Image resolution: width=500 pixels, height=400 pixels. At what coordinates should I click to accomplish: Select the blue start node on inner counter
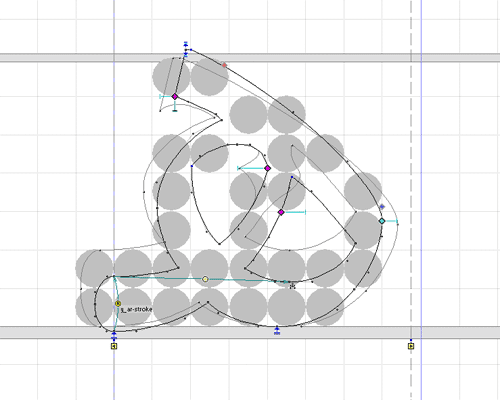click(192, 166)
